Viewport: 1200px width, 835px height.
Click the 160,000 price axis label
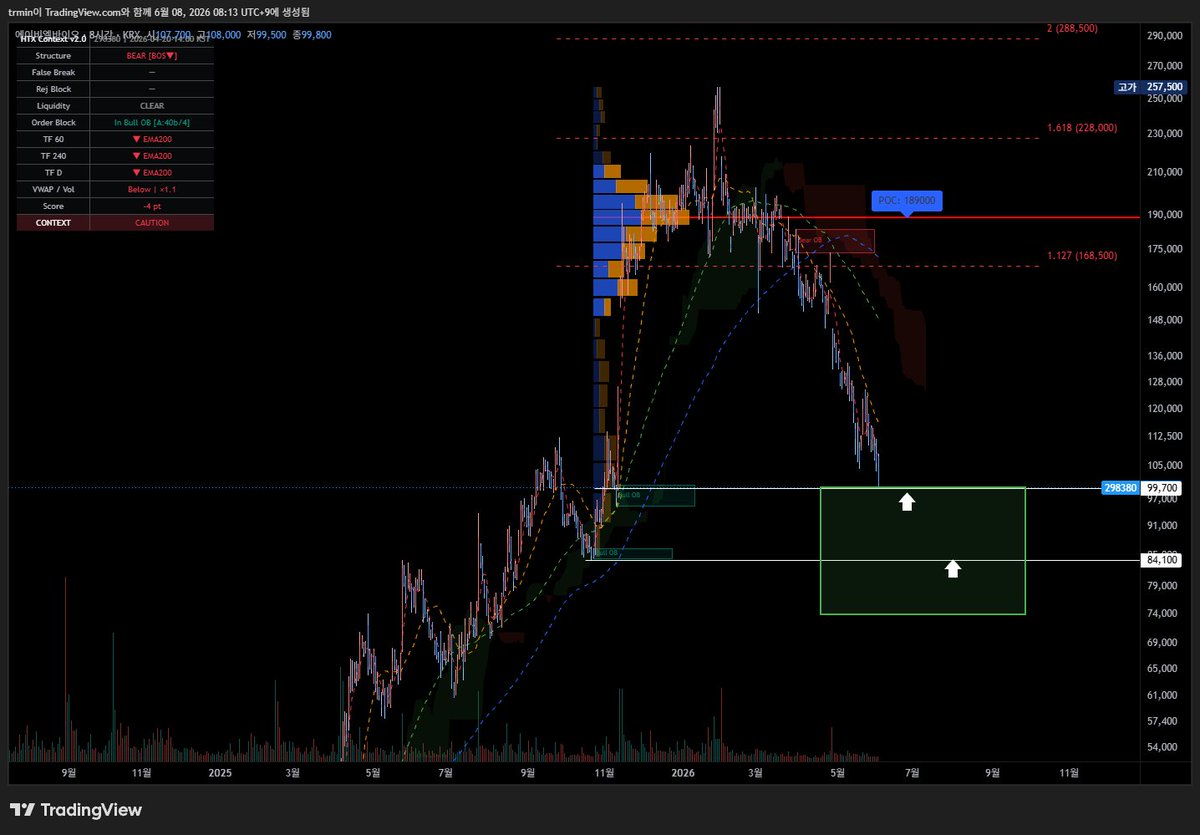tap(1164, 287)
